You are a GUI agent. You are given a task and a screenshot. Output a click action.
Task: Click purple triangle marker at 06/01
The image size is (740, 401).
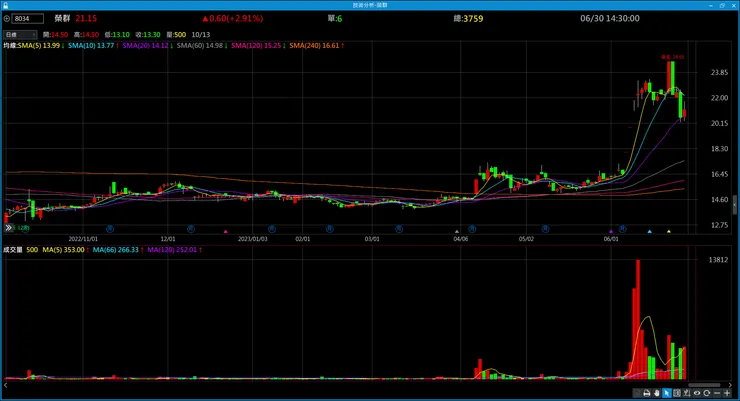611,232
